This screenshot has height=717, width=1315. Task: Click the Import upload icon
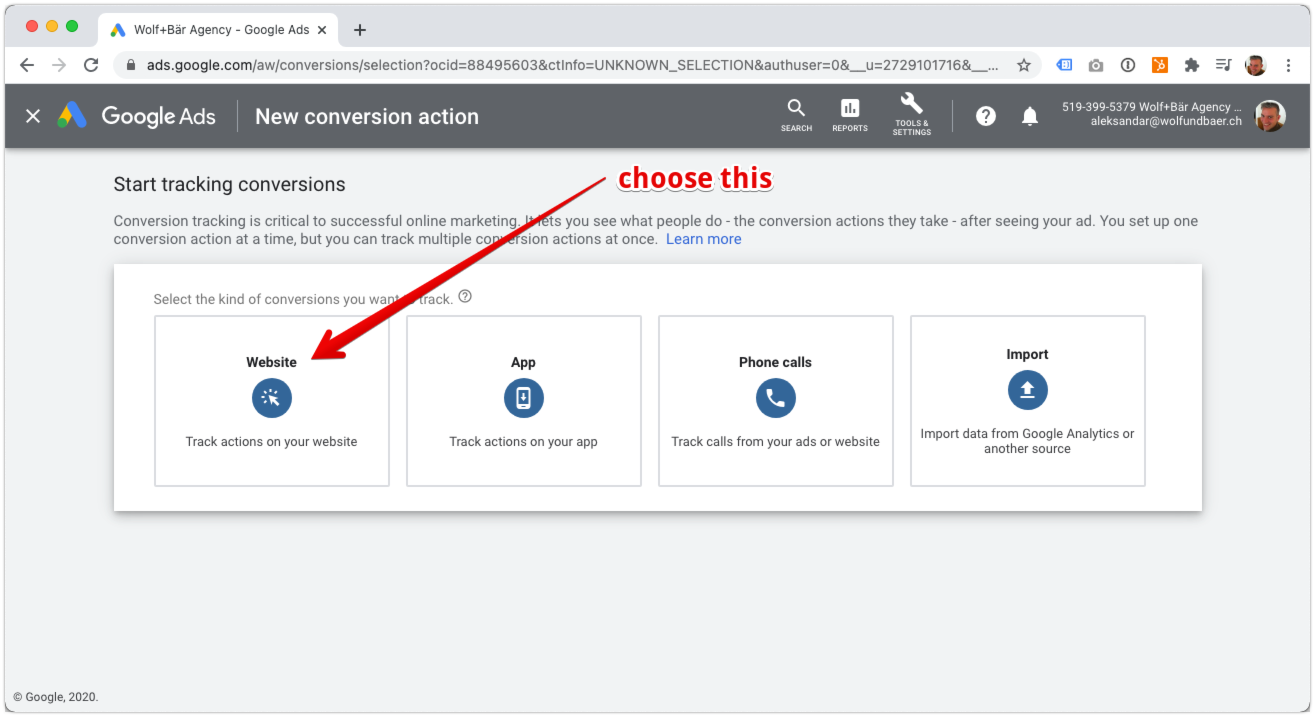[x=1027, y=390]
